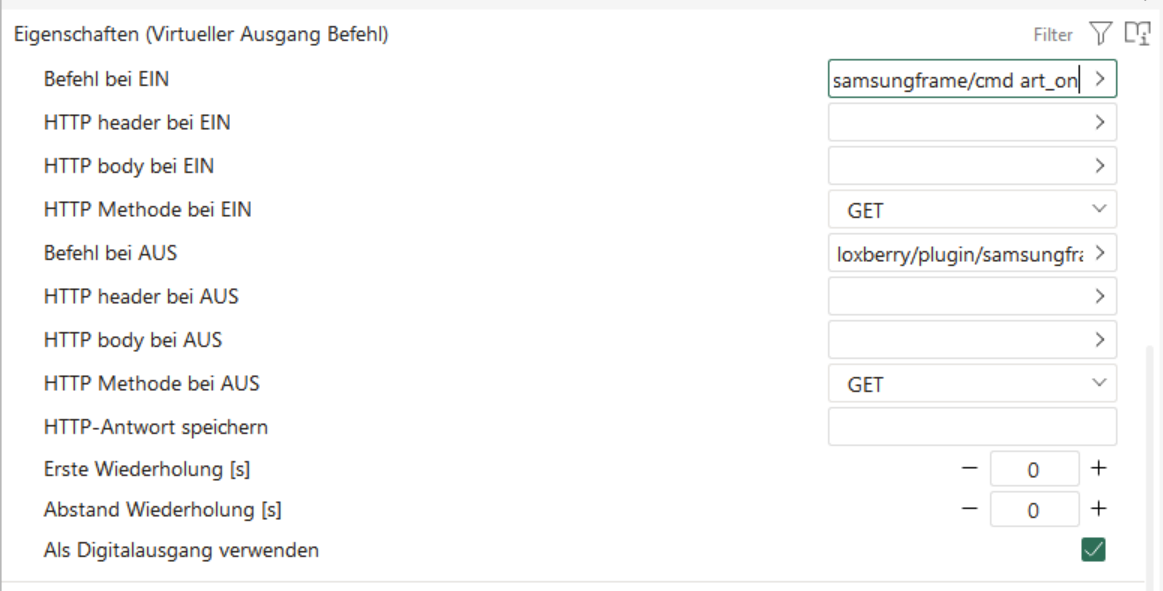Screen dimensions: 1163x591
Task: Click the Abstand Wiederholung value field
Action: [1034, 509]
